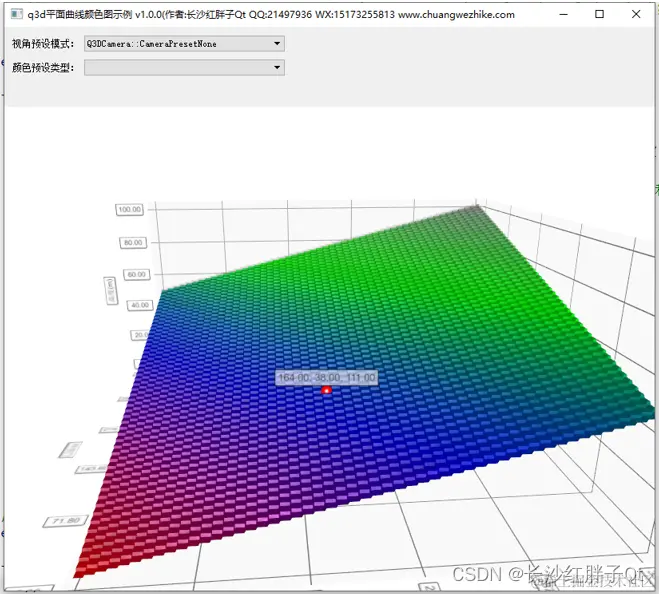Close the q3d surface demo window
The height and width of the screenshot is (594, 659).
click(636, 14)
